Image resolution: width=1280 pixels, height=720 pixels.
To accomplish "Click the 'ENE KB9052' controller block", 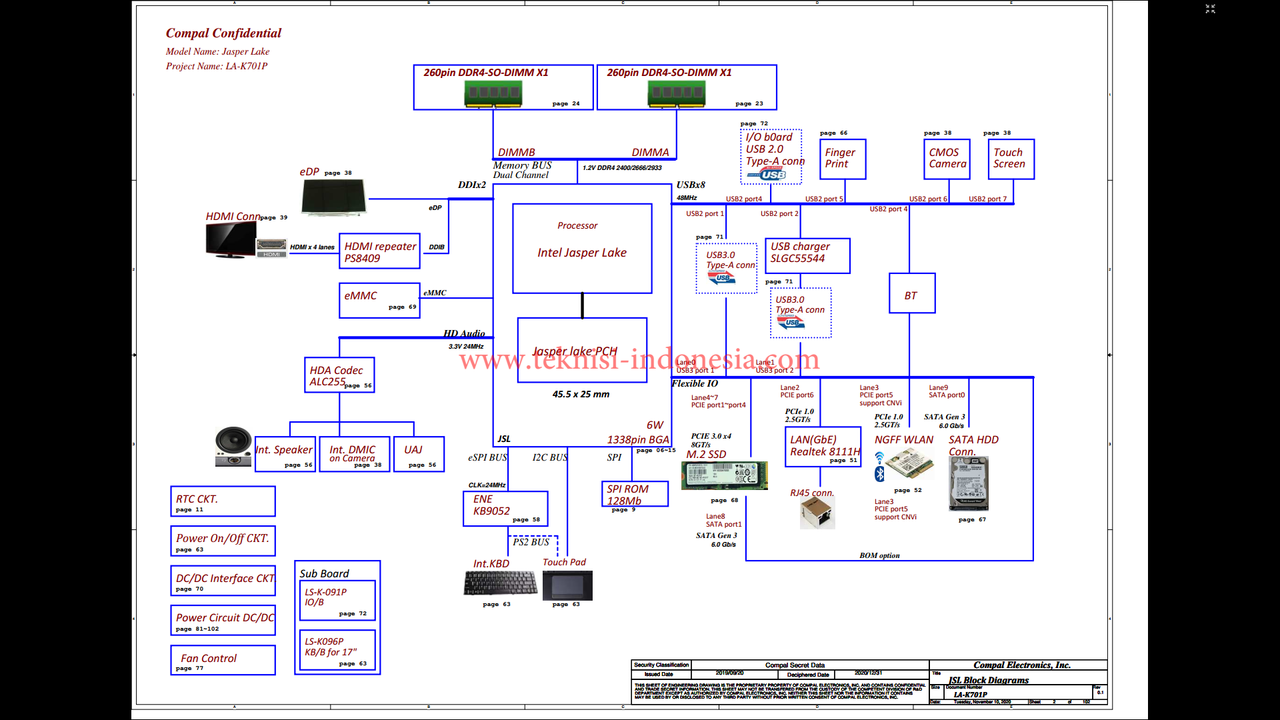I will click(505, 508).
